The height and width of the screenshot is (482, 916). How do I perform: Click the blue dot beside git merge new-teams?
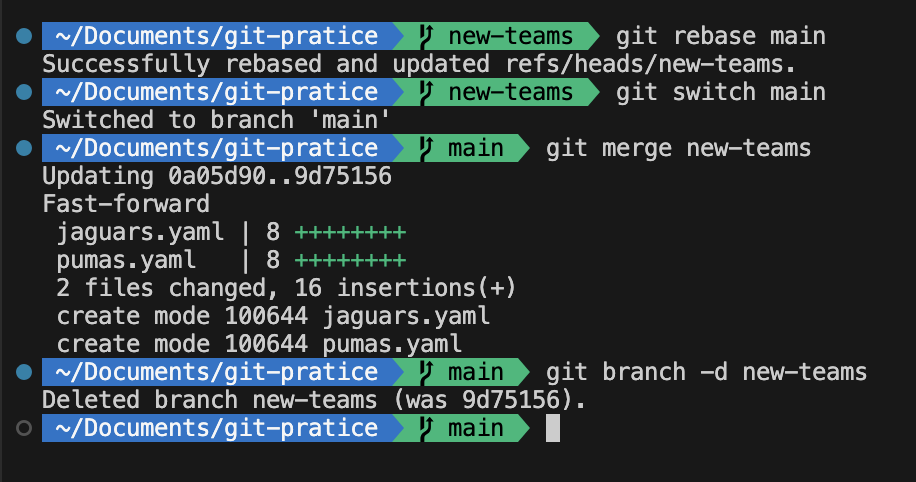click(x=24, y=148)
